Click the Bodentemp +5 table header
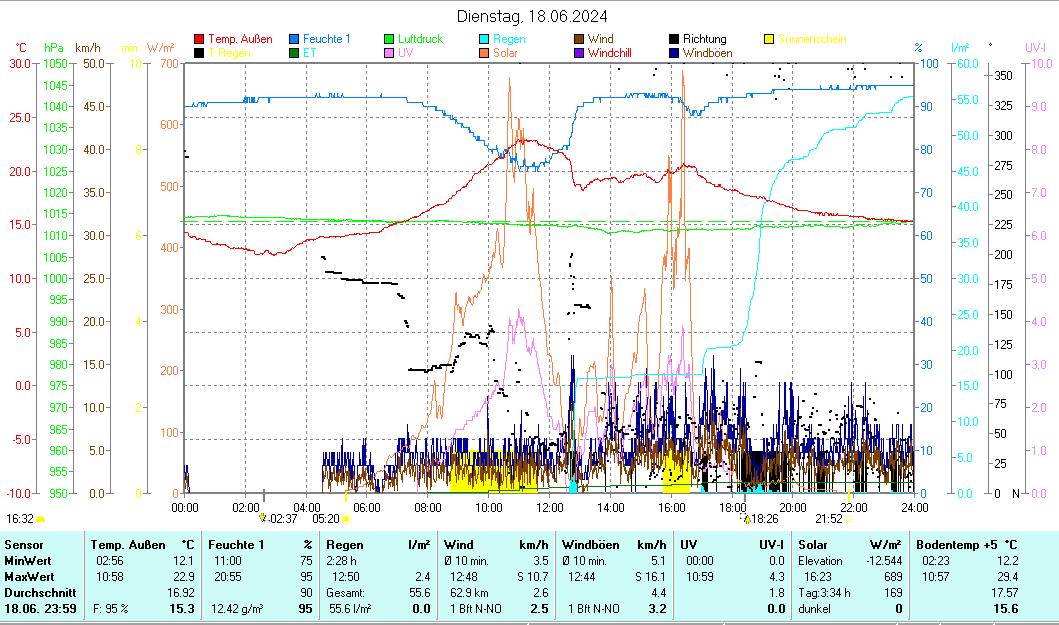 click(958, 545)
